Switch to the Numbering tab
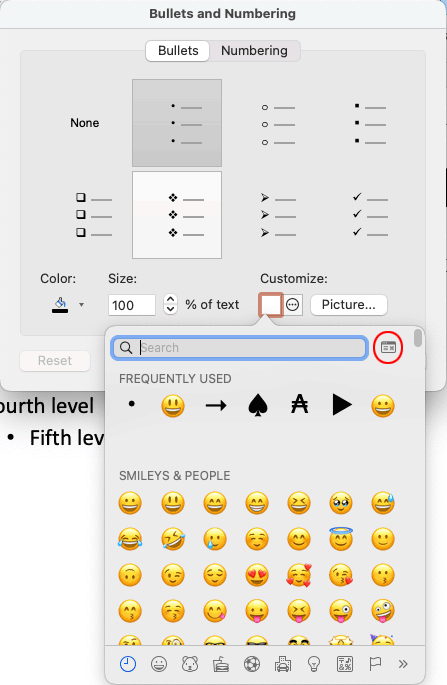447x685 pixels. pyautogui.click(x=254, y=51)
